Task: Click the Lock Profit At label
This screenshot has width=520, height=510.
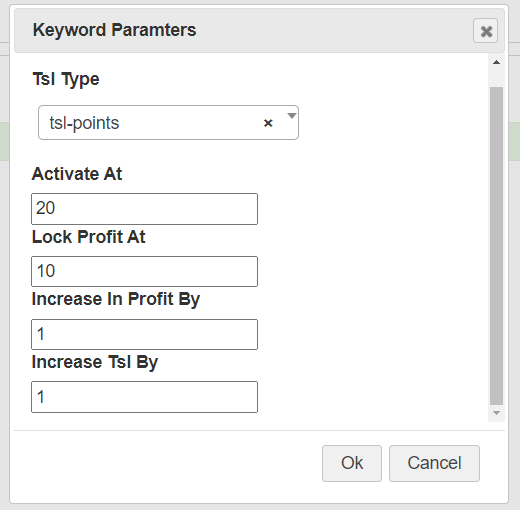Action: (x=88, y=237)
